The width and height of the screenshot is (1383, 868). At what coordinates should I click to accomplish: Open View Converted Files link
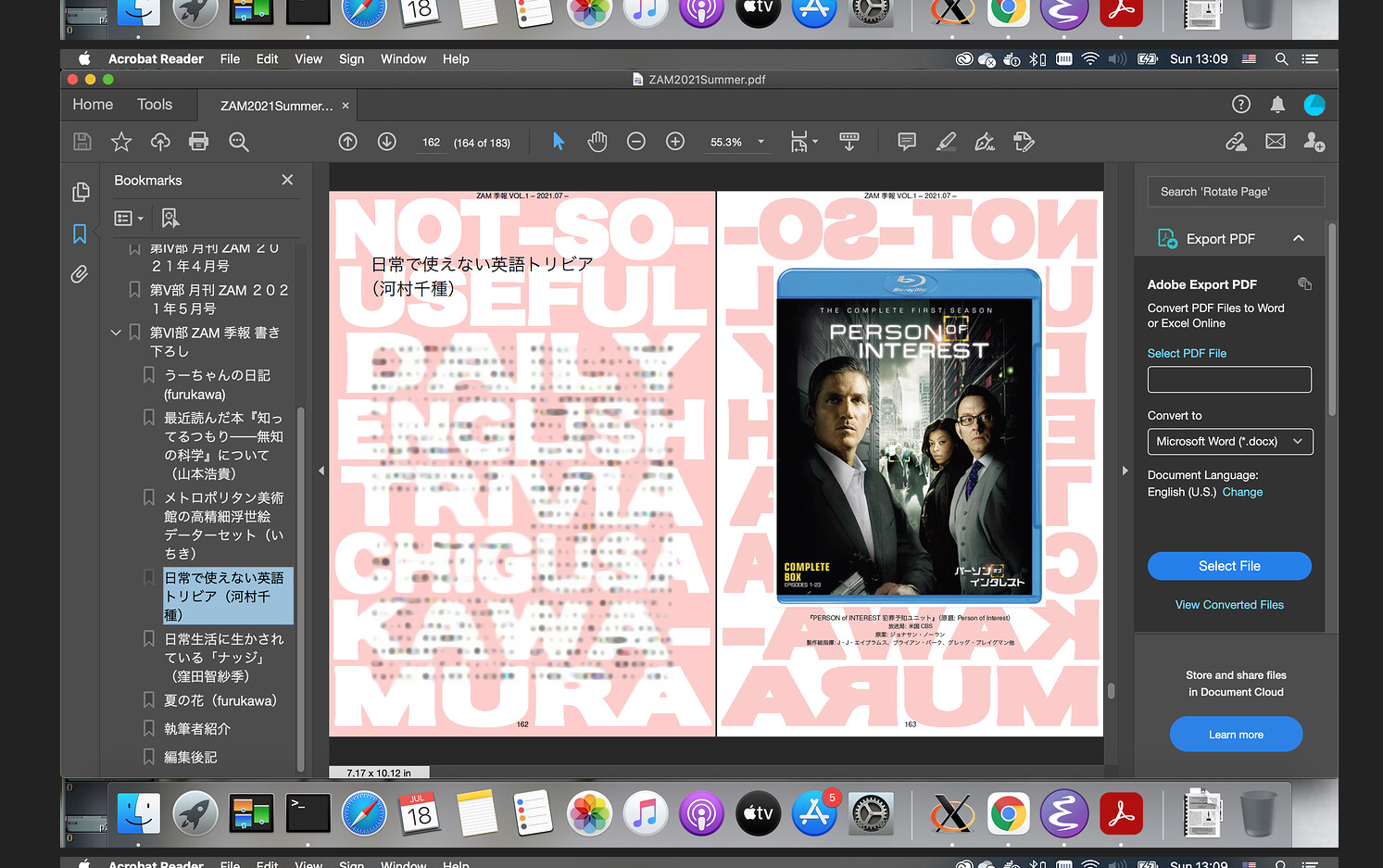tap(1229, 605)
